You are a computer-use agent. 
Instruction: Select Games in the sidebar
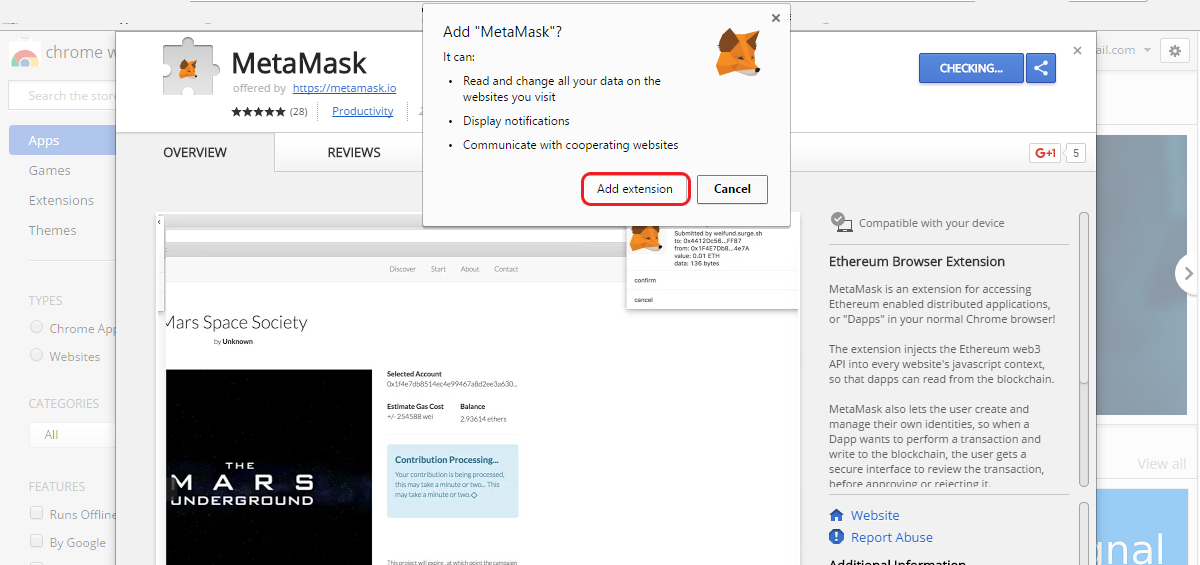point(49,170)
